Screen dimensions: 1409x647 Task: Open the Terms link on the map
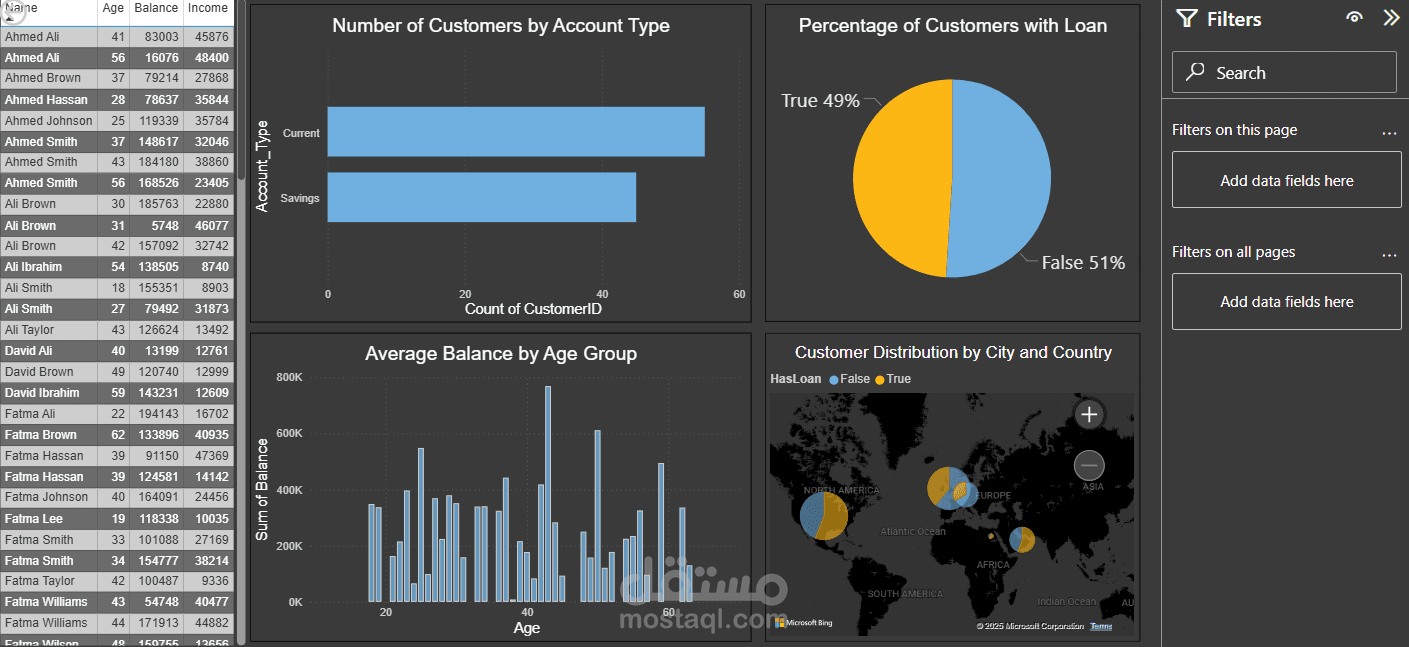1100,625
